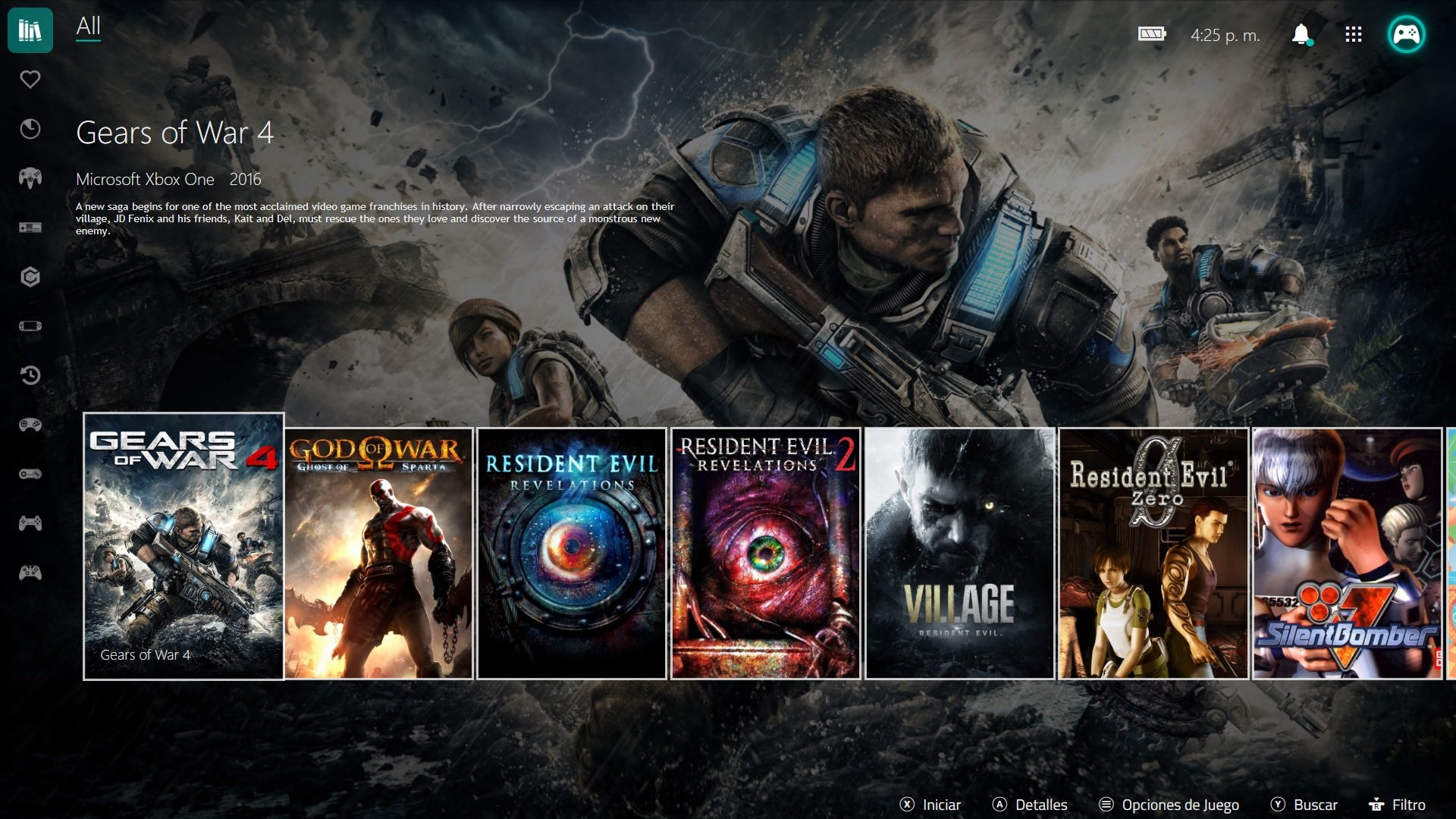Click the large Gears of War 4 title
The image size is (1456, 819).
coord(174,133)
